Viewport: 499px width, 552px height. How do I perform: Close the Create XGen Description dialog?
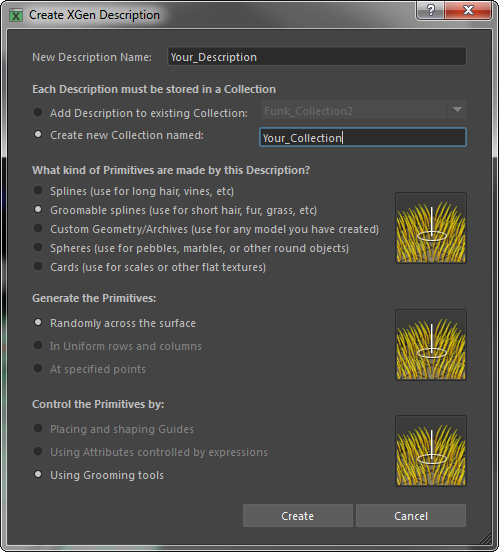click(468, 10)
